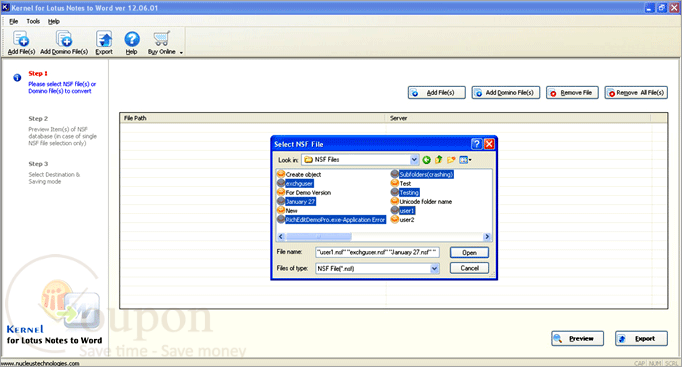
Task: Select the 'New' file
Action: 291,211
